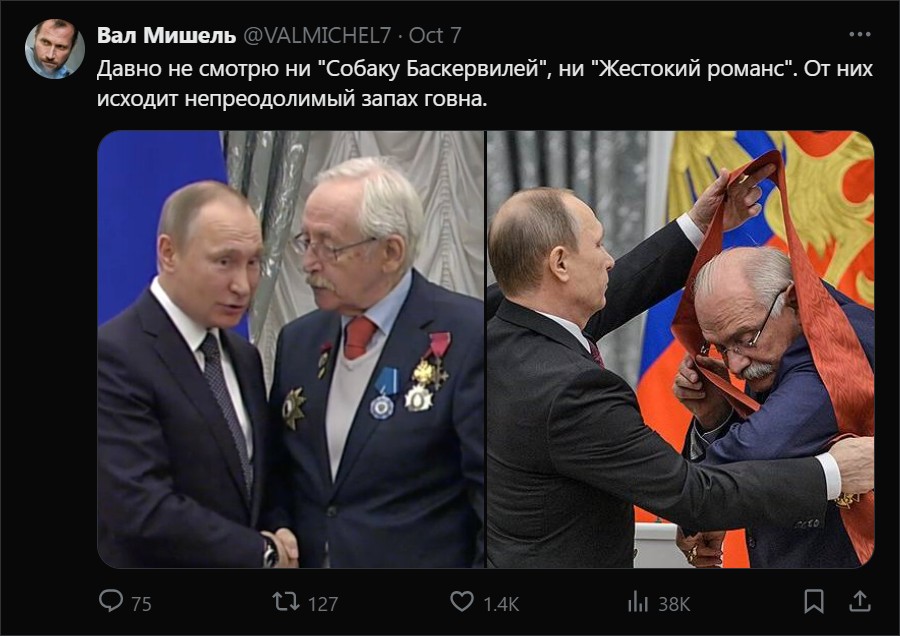The width and height of the screenshot is (900, 636).
Task: Click the share upload icon
Action: click(x=859, y=602)
